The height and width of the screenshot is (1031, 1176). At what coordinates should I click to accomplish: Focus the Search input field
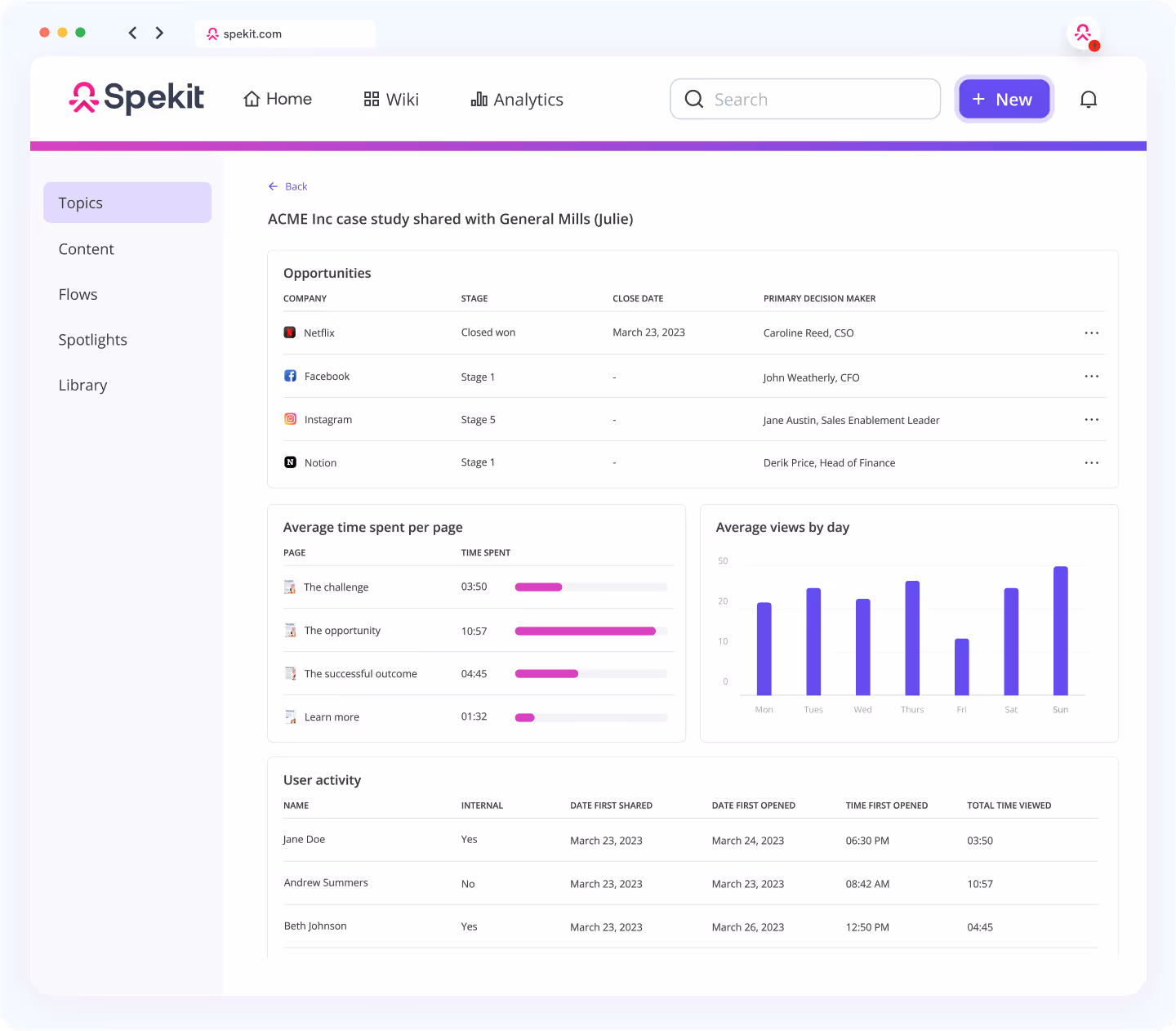pos(805,99)
